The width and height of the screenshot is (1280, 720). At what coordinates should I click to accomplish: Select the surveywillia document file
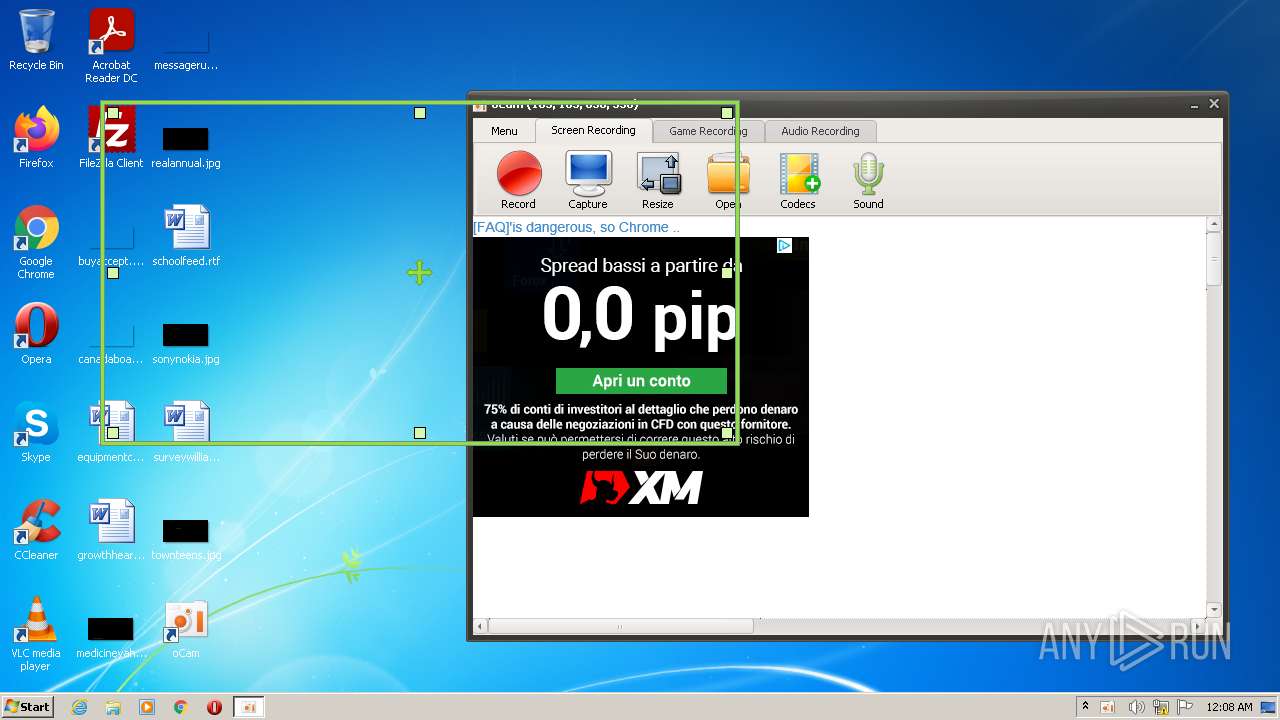pos(186,432)
